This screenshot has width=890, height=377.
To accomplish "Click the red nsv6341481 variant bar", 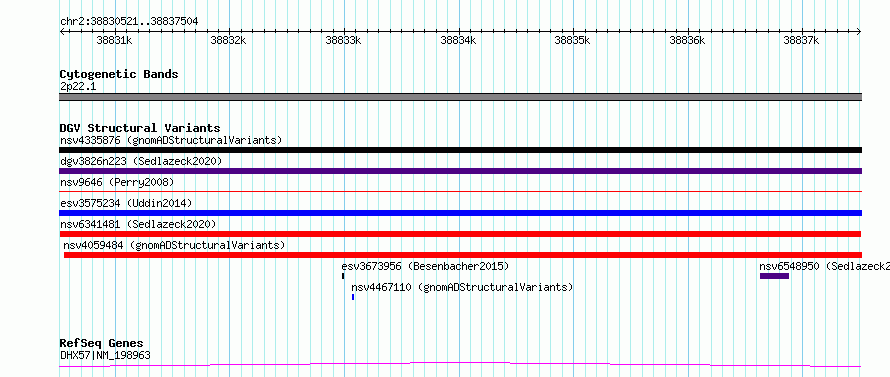I will pyautogui.click(x=460, y=234).
